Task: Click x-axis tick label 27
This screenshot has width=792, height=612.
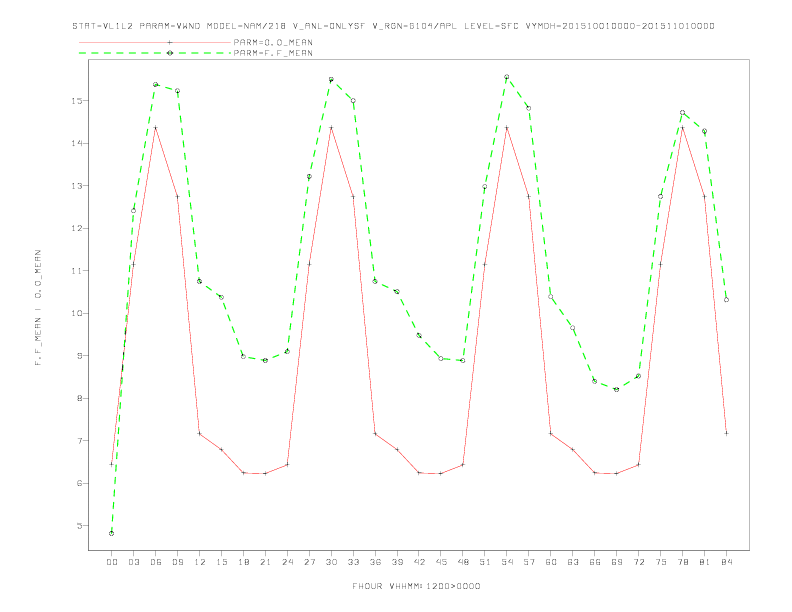Action: tap(309, 562)
